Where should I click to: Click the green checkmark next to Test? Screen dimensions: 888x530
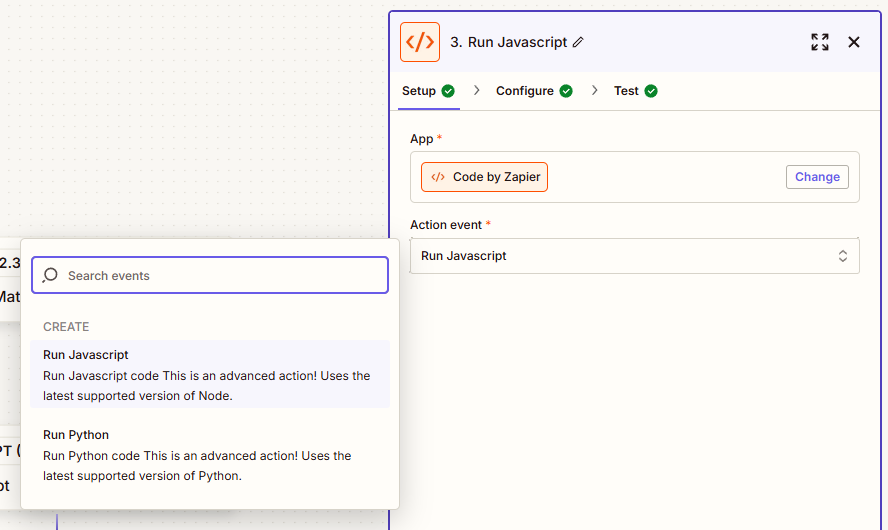(651, 91)
